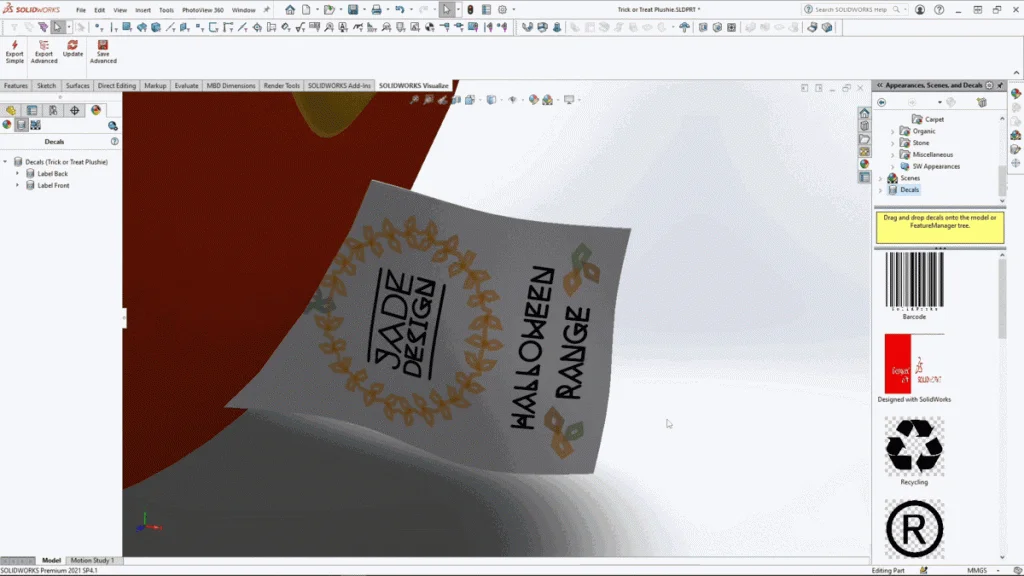Click the Rebuild traffic light icon
The width and height of the screenshot is (1024, 576).
[x=467, y=10]
